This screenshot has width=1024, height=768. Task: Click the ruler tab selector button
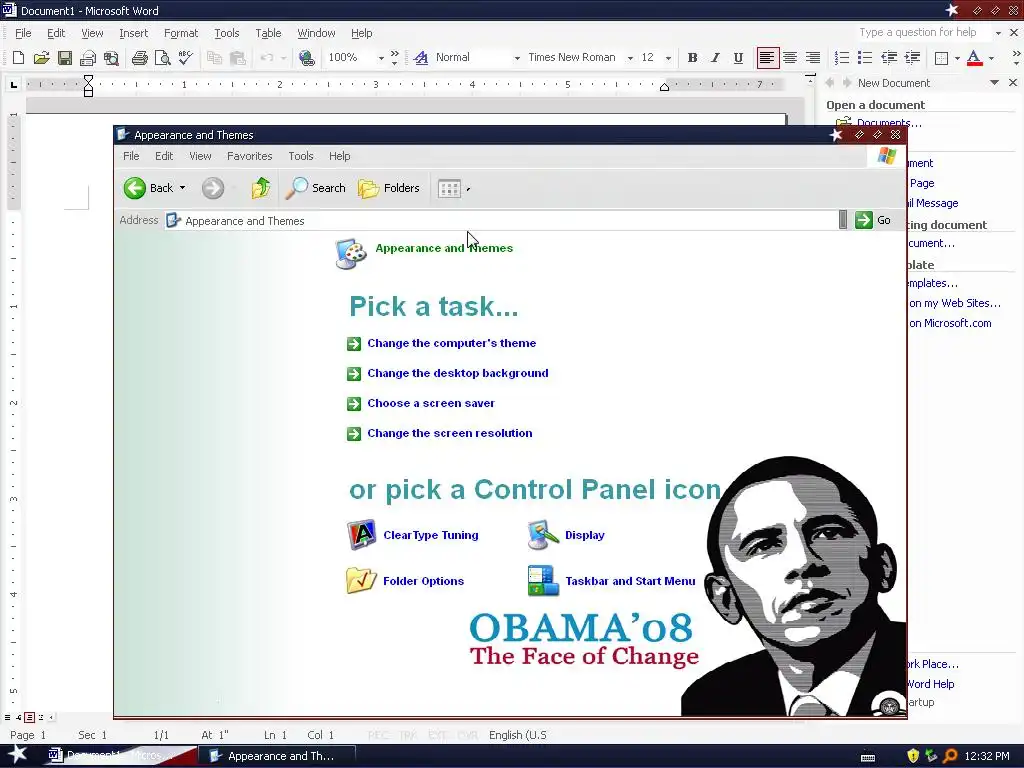(13, 84)
